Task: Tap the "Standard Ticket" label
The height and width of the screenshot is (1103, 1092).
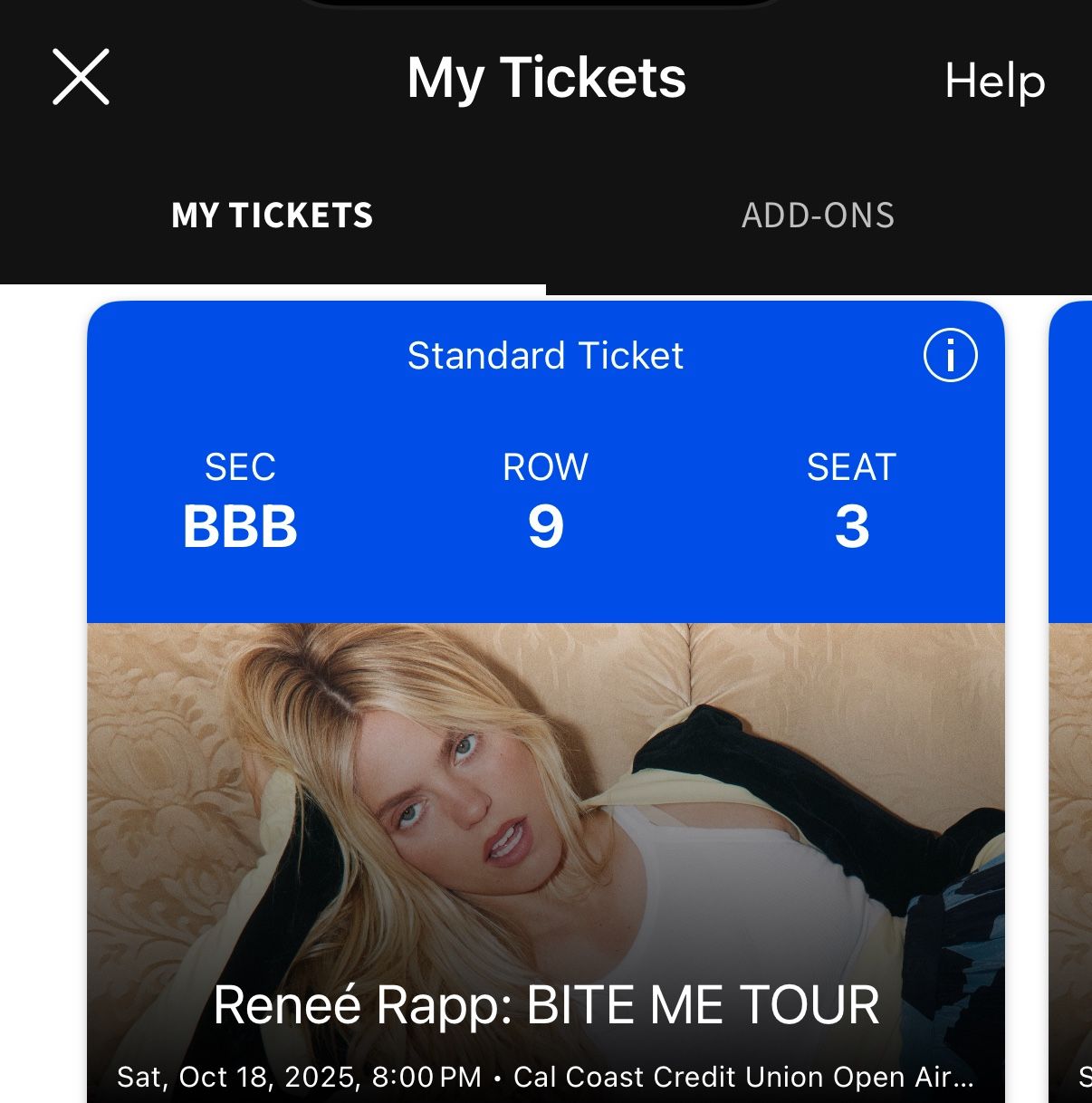Action: [x=545, y=356]
